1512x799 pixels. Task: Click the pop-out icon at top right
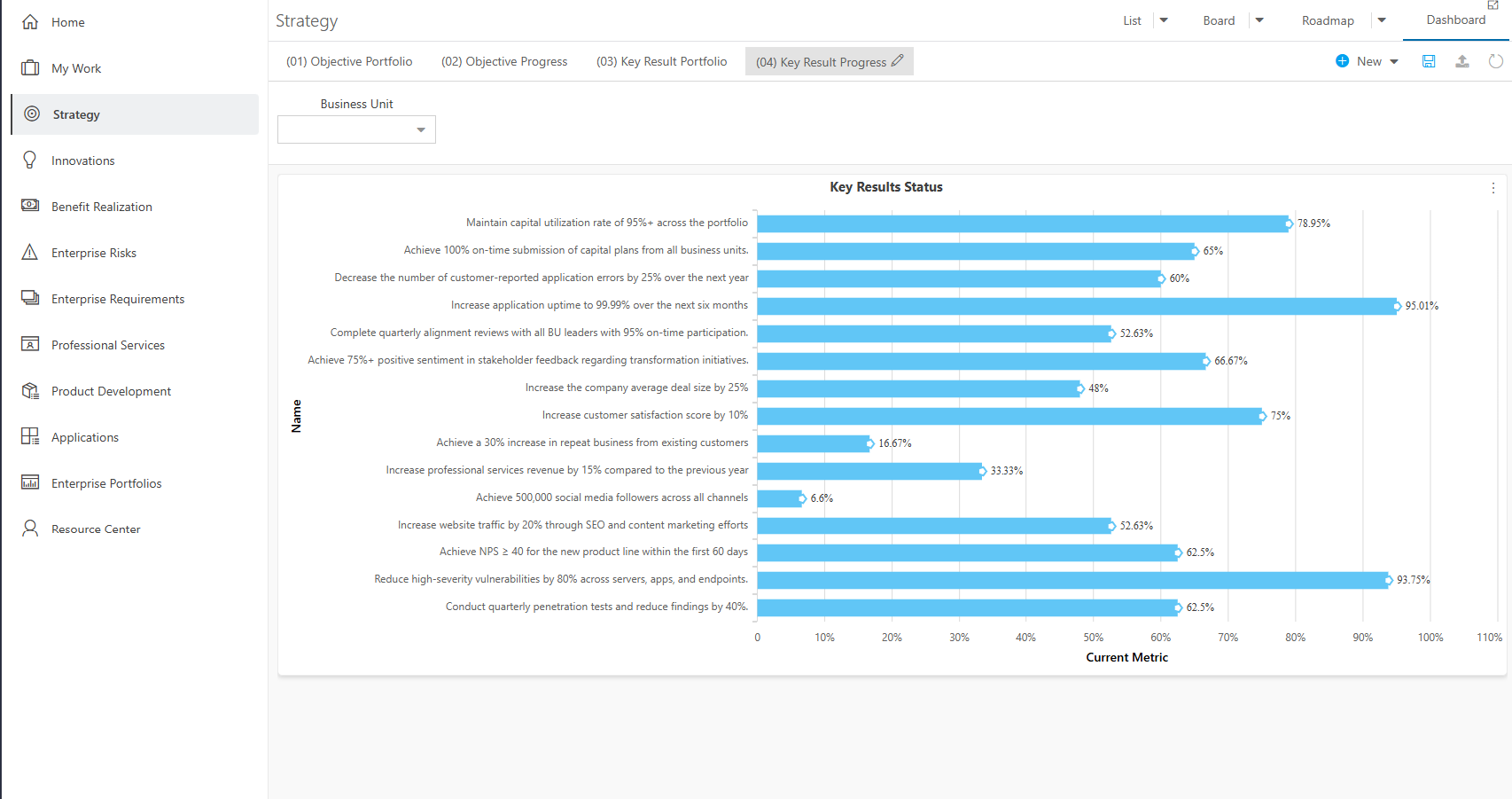click(x=1493, y=5)
